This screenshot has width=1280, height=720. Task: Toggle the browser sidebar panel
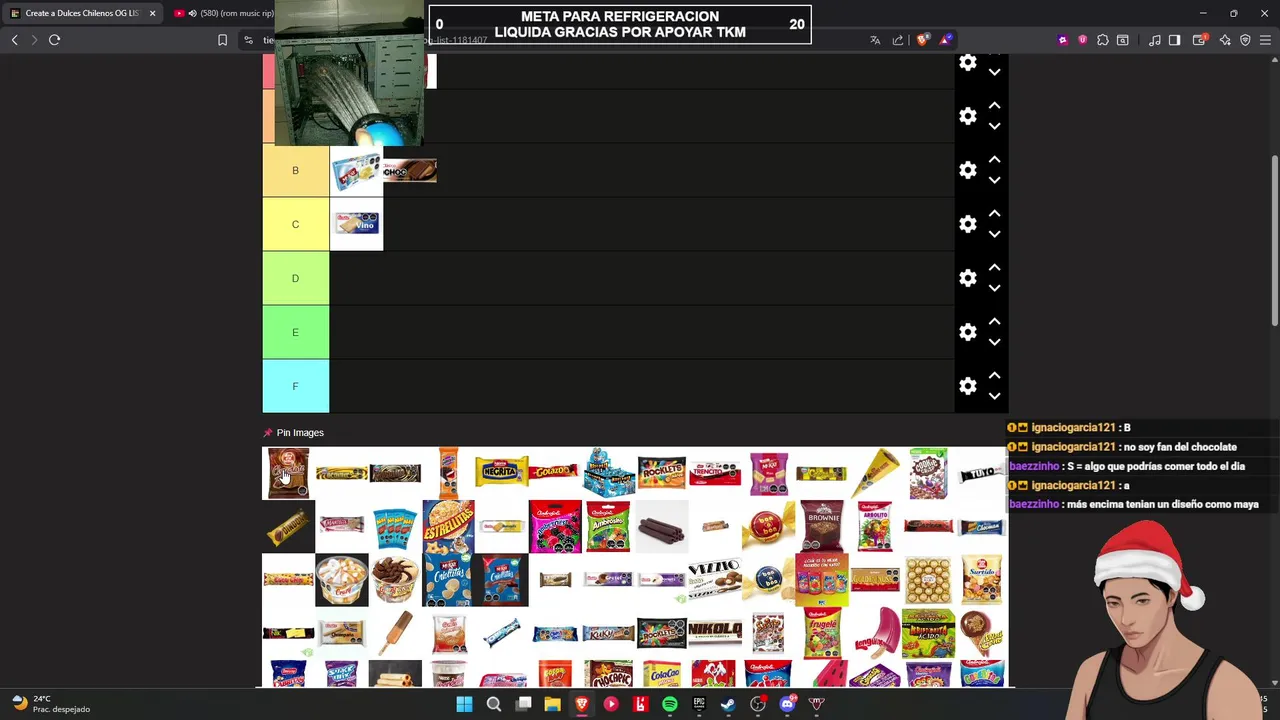(x=1174, y=40)
